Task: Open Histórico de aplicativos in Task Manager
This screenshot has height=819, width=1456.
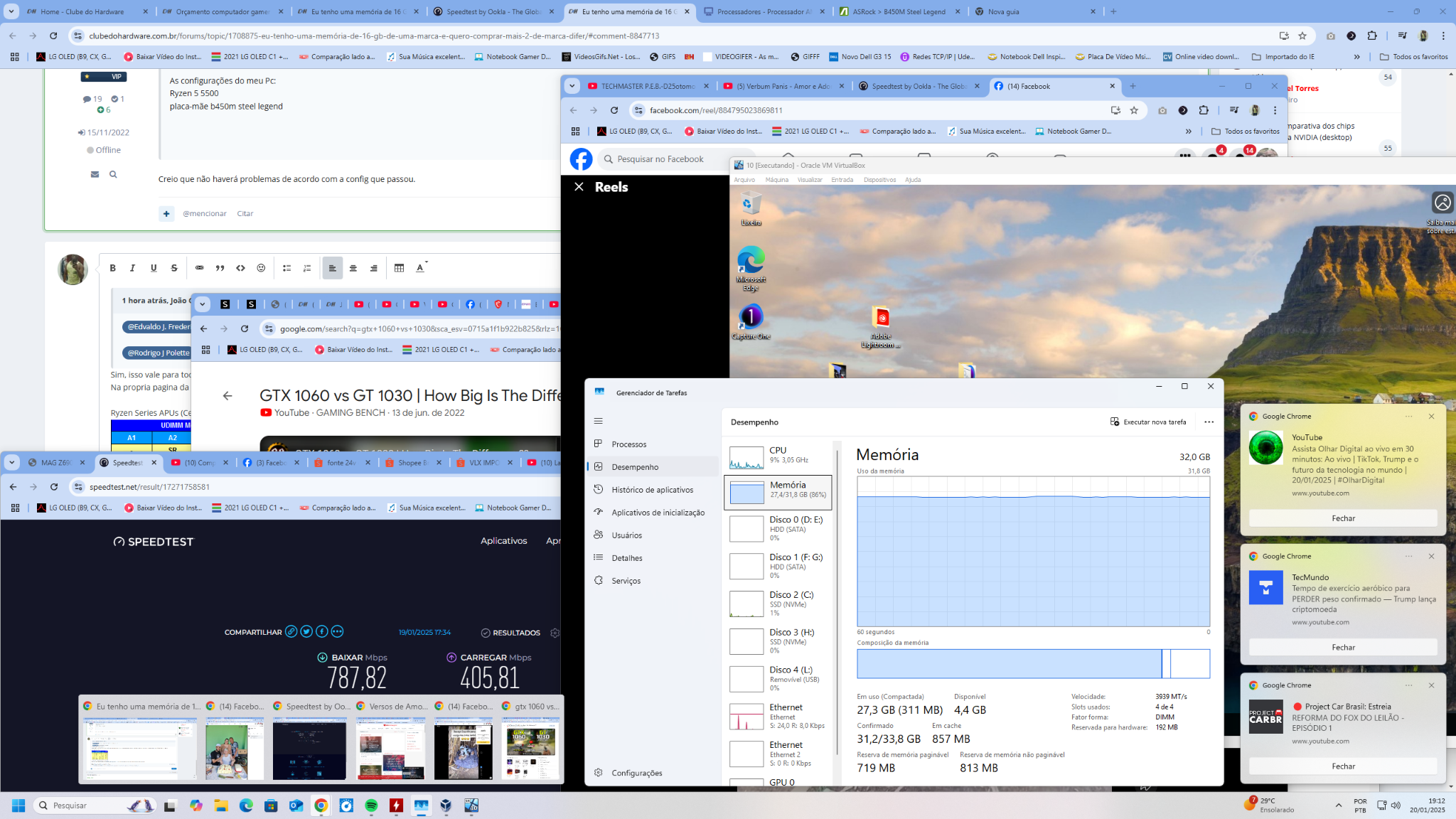Action: [x=654, y=490]
